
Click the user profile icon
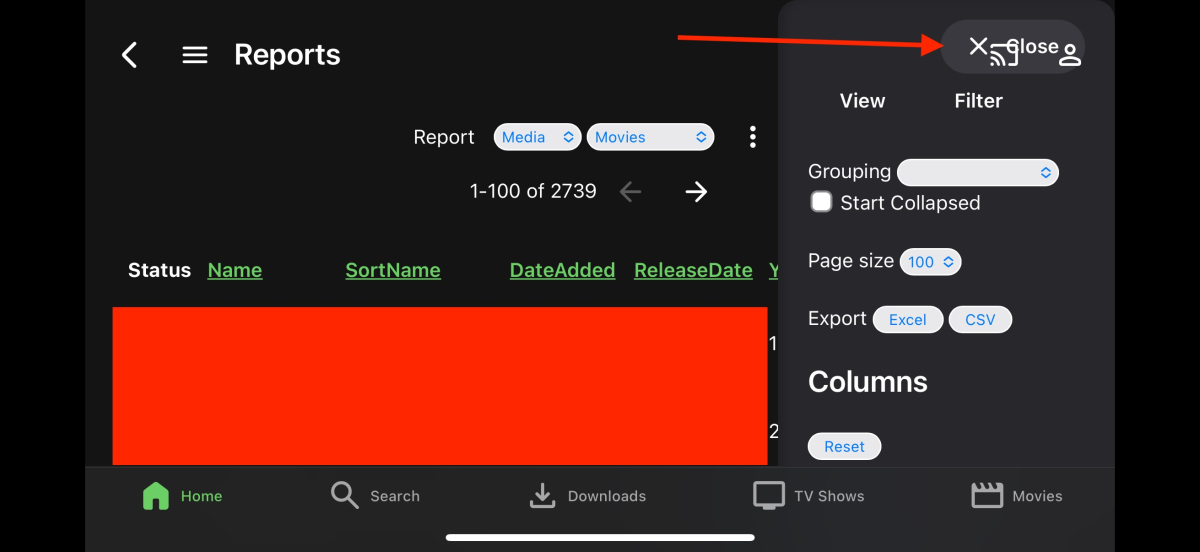[x=1070, y=54]
